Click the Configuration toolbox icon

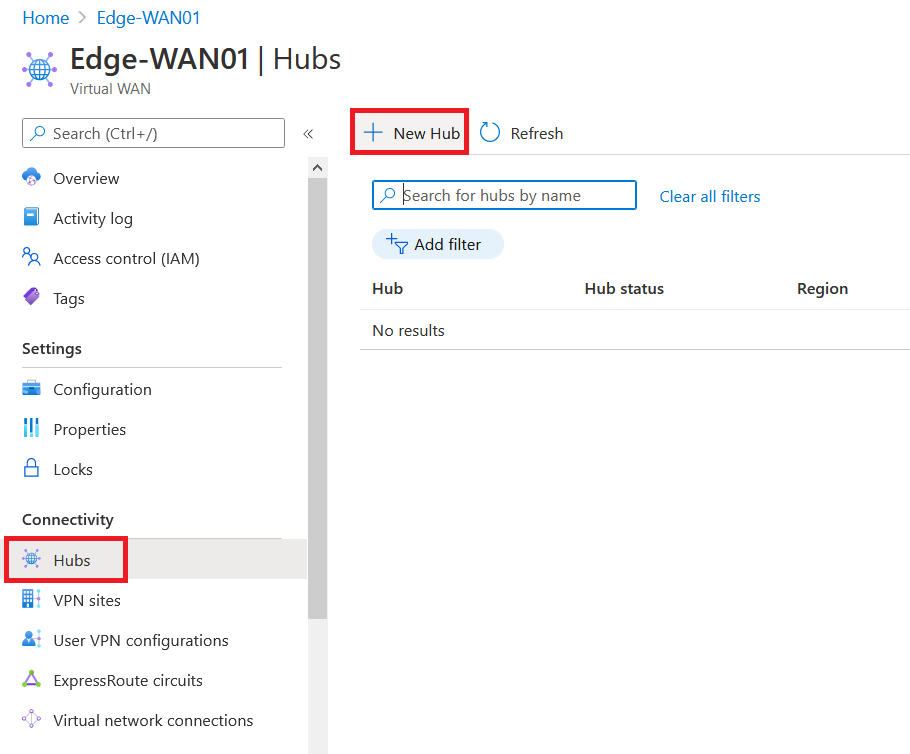pyautogui.click(x=31, y=388)
